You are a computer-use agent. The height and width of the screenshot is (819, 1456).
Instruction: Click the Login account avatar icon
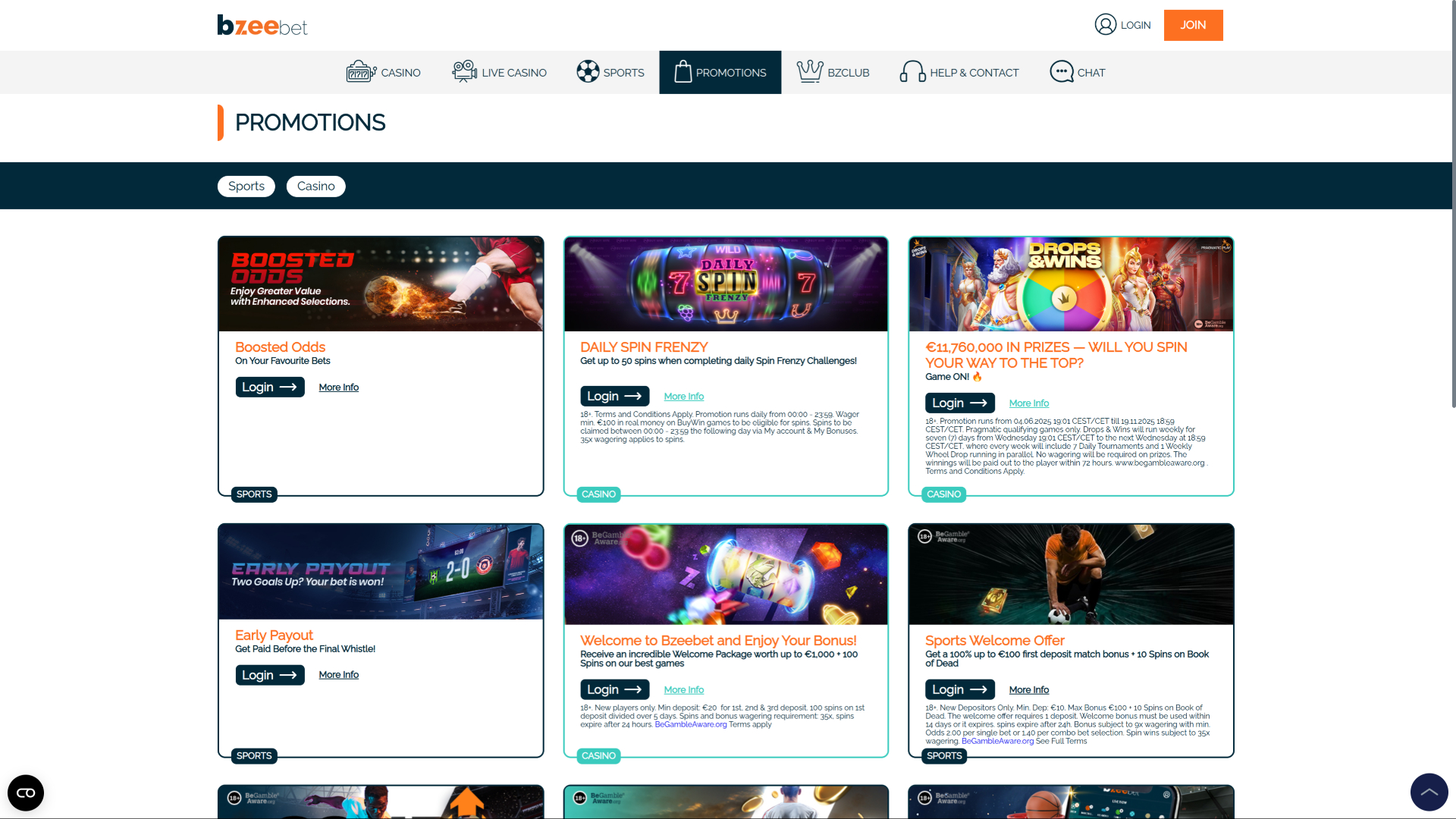click(x=1104, y=25)
